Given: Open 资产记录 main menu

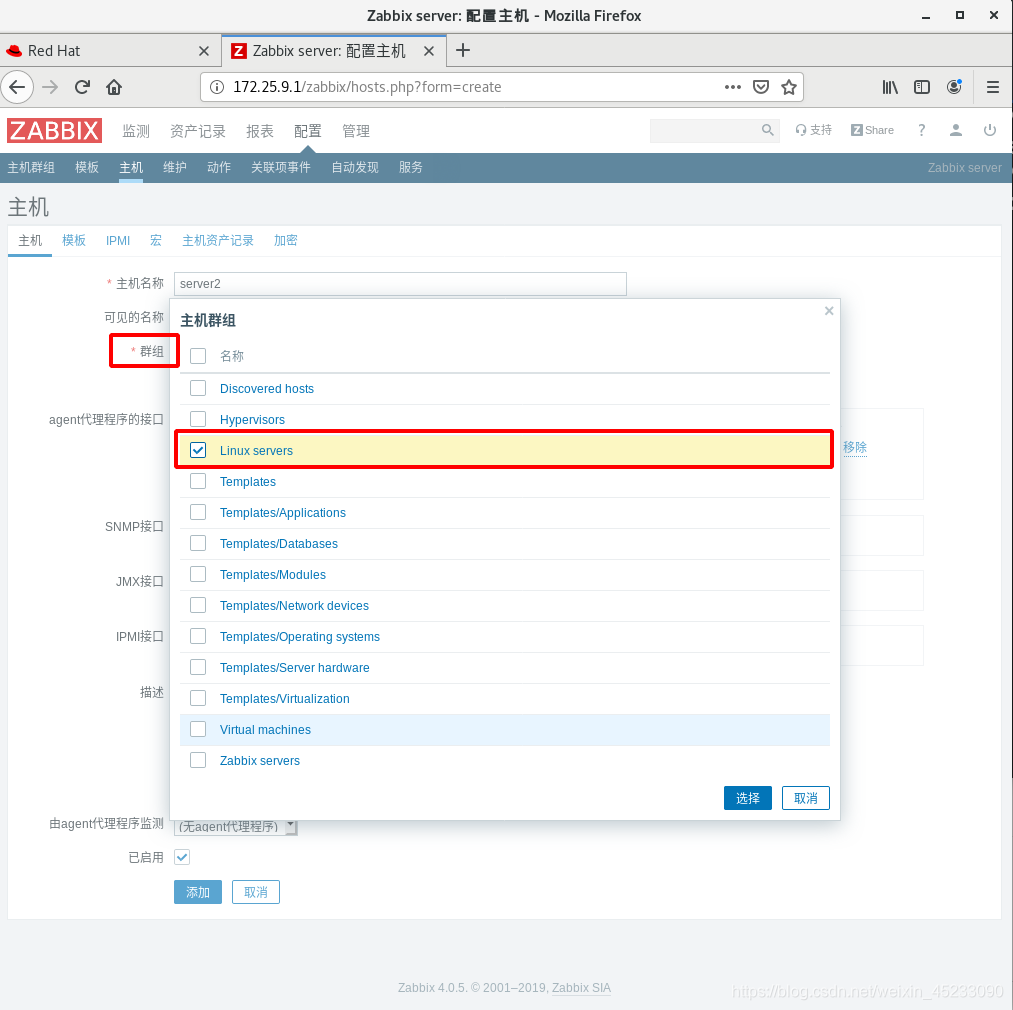Looking at the screenshot, I should point(198,131).
